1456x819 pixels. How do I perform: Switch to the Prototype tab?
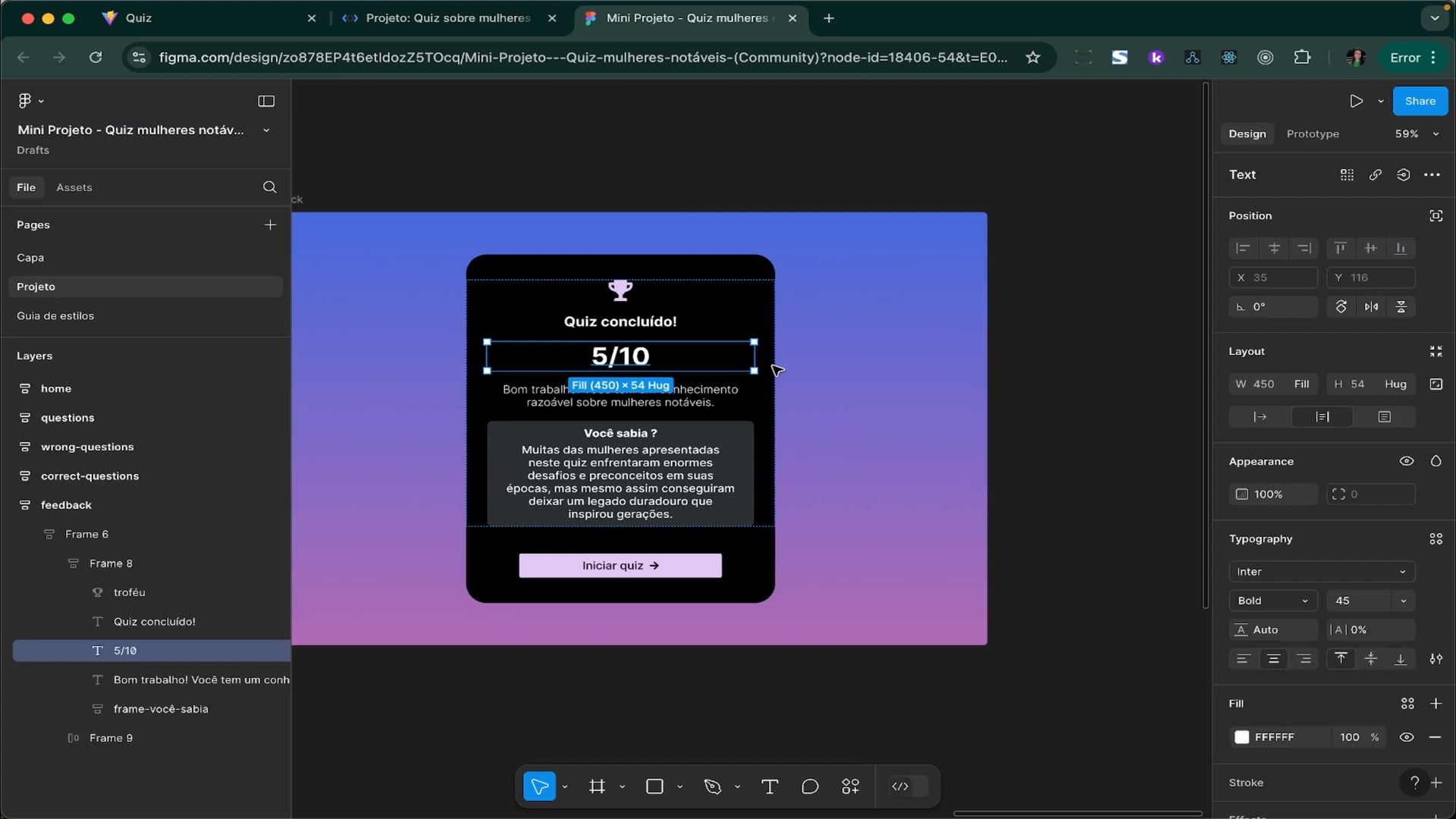(x=1312, y=133)
